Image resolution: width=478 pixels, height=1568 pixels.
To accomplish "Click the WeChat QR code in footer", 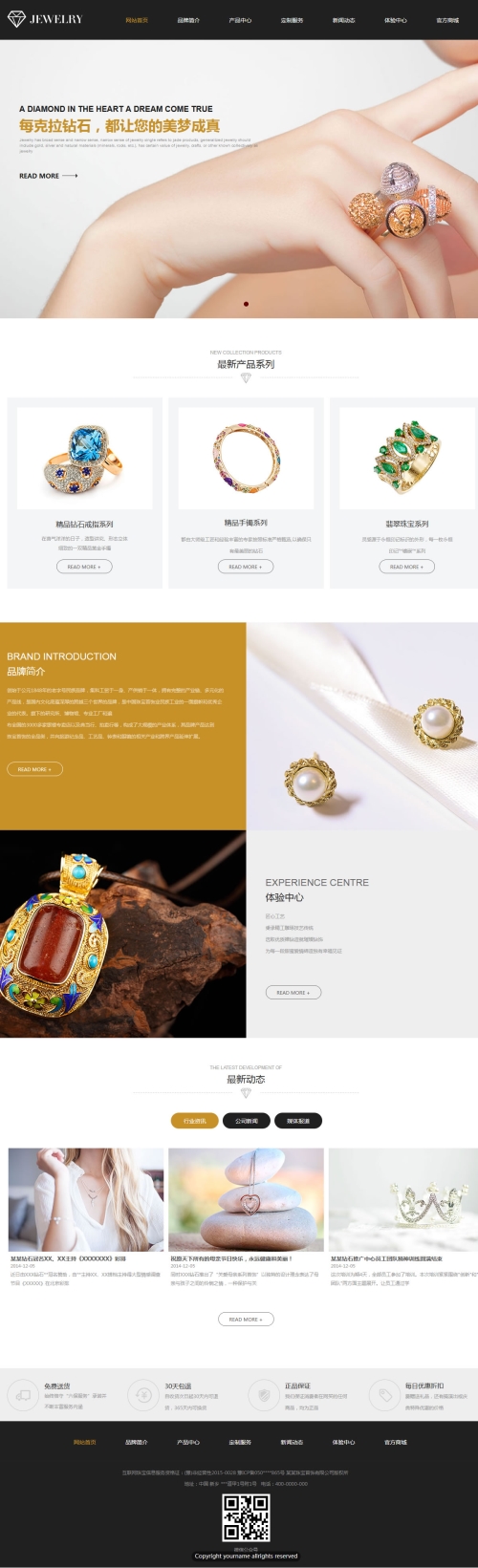I will point(246,1519).
